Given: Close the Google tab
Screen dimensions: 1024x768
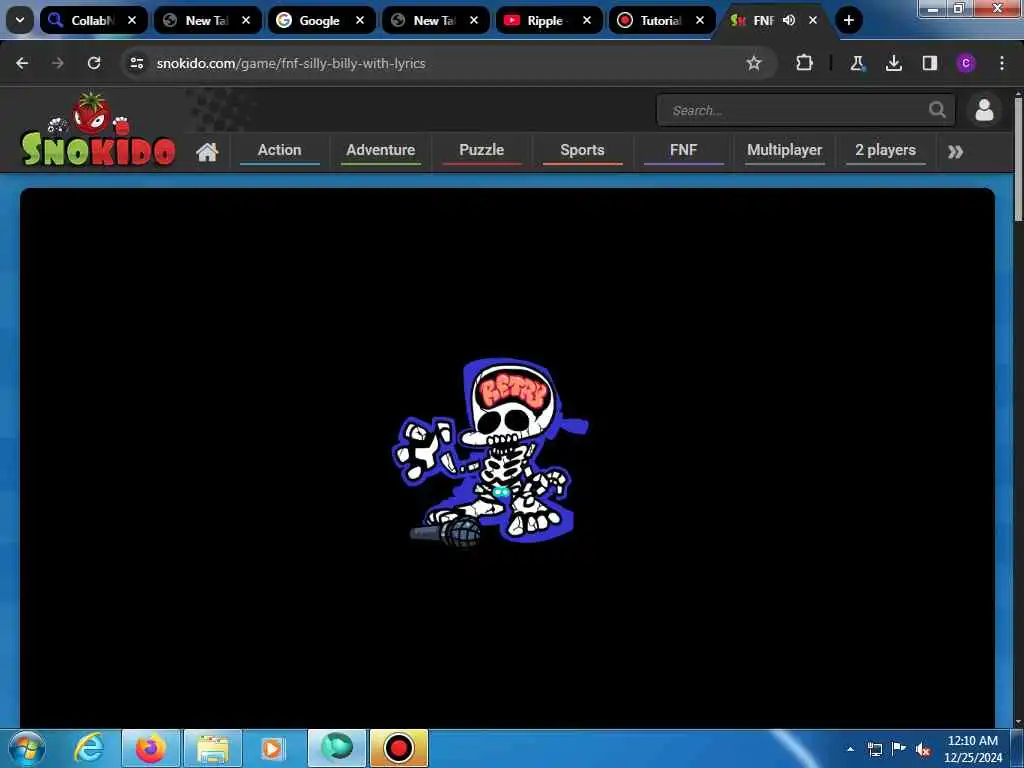Looking at the screenshot, I should (x=360, y=20).
